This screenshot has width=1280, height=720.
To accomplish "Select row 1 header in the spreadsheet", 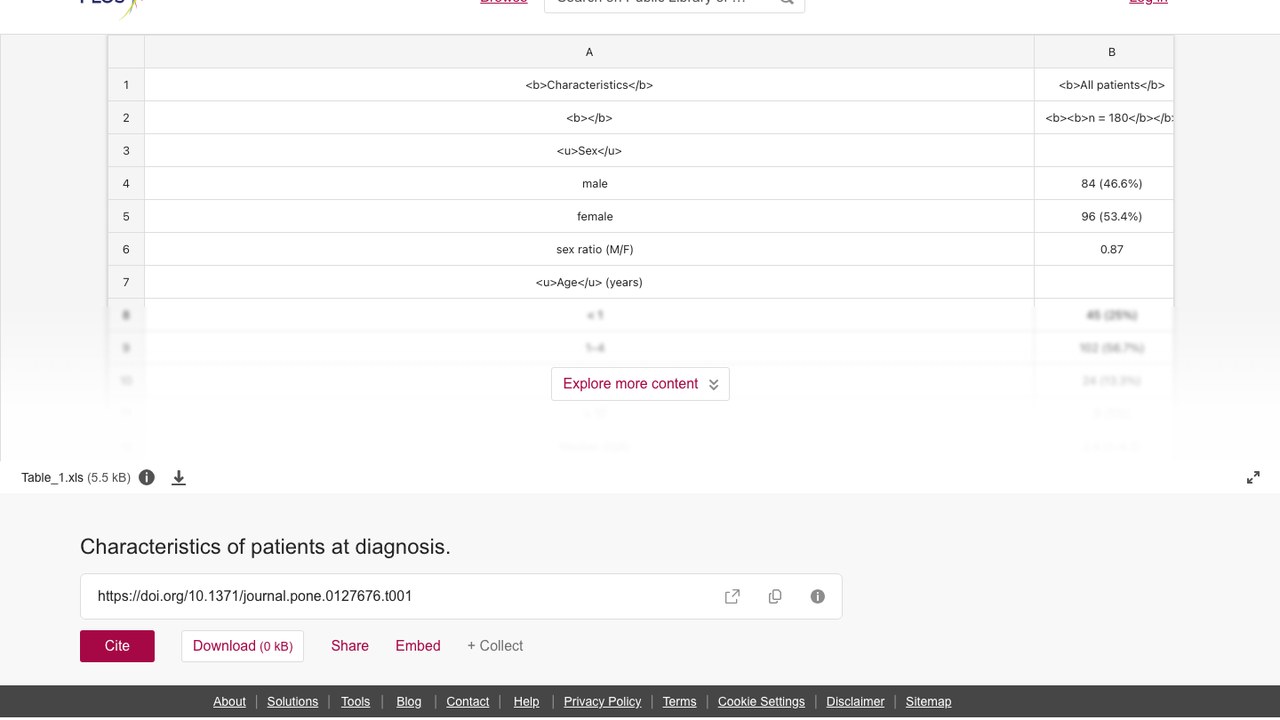I will pyautogui.click(x=126, y=85).
